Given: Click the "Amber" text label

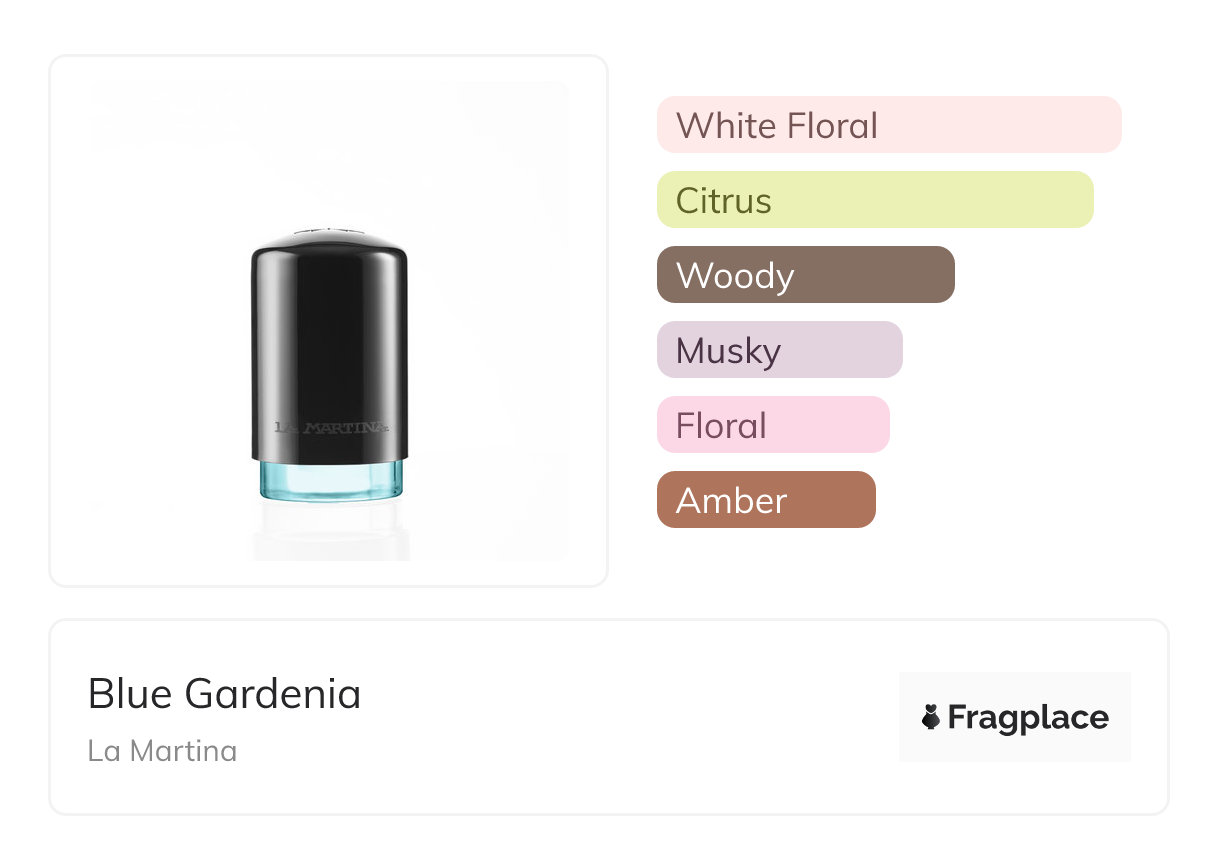Looking at the screenshot, I should pyautogui.click(x=731, y=501).
